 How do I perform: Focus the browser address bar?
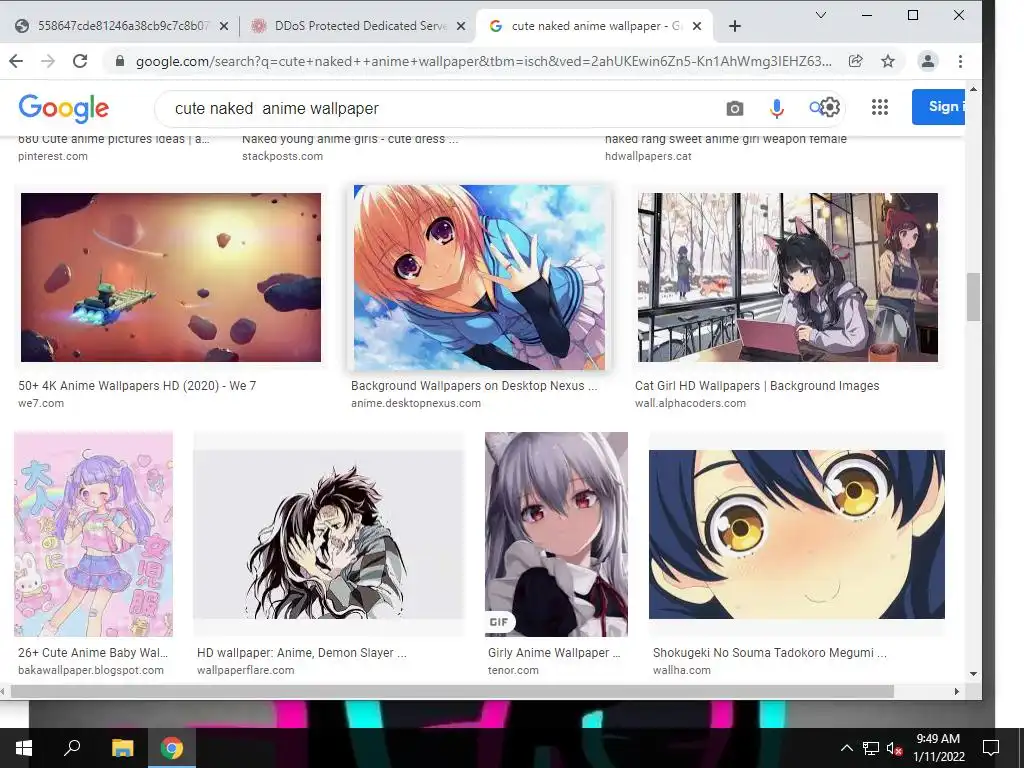click(483, 61)
